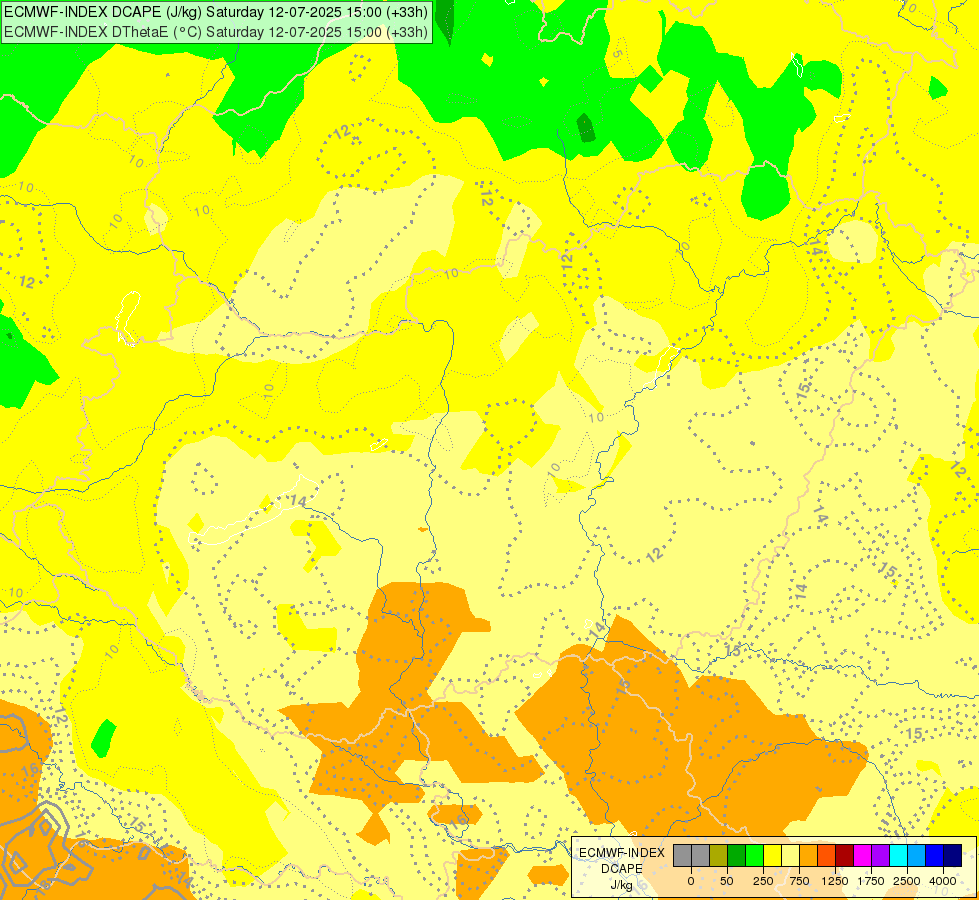This screenshot has height=900, width=979.
Task: Click the DThetaE (°C) title line
Action: click(x=216, y=31)
